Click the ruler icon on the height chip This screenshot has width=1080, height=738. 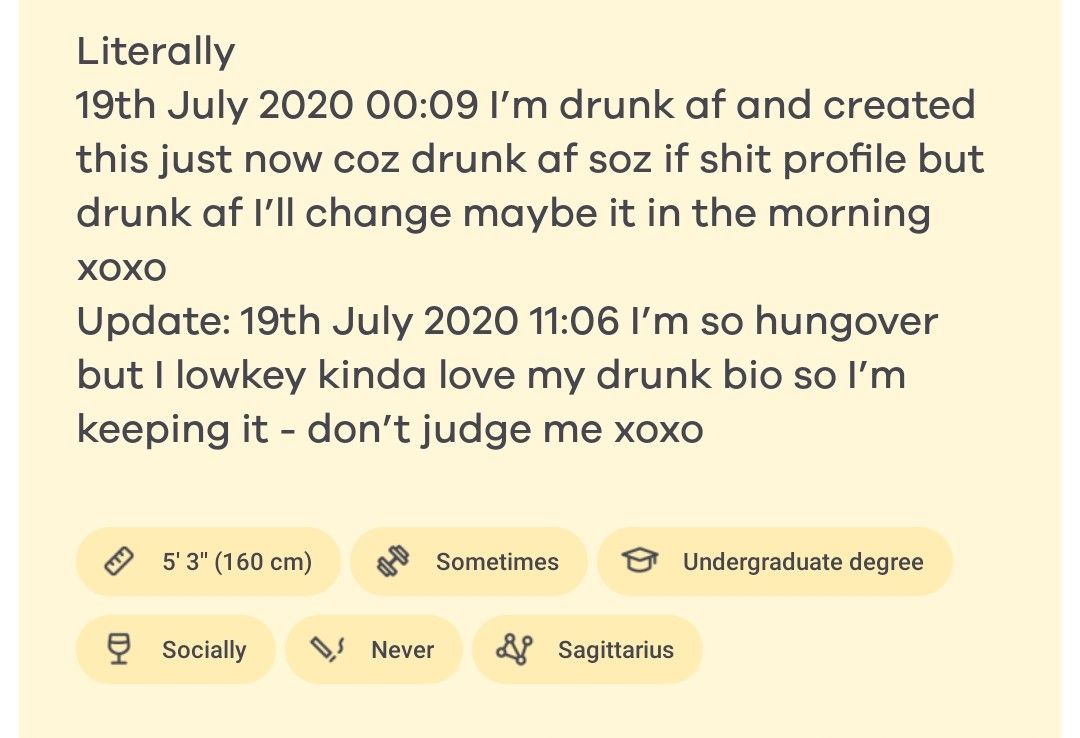120,562
